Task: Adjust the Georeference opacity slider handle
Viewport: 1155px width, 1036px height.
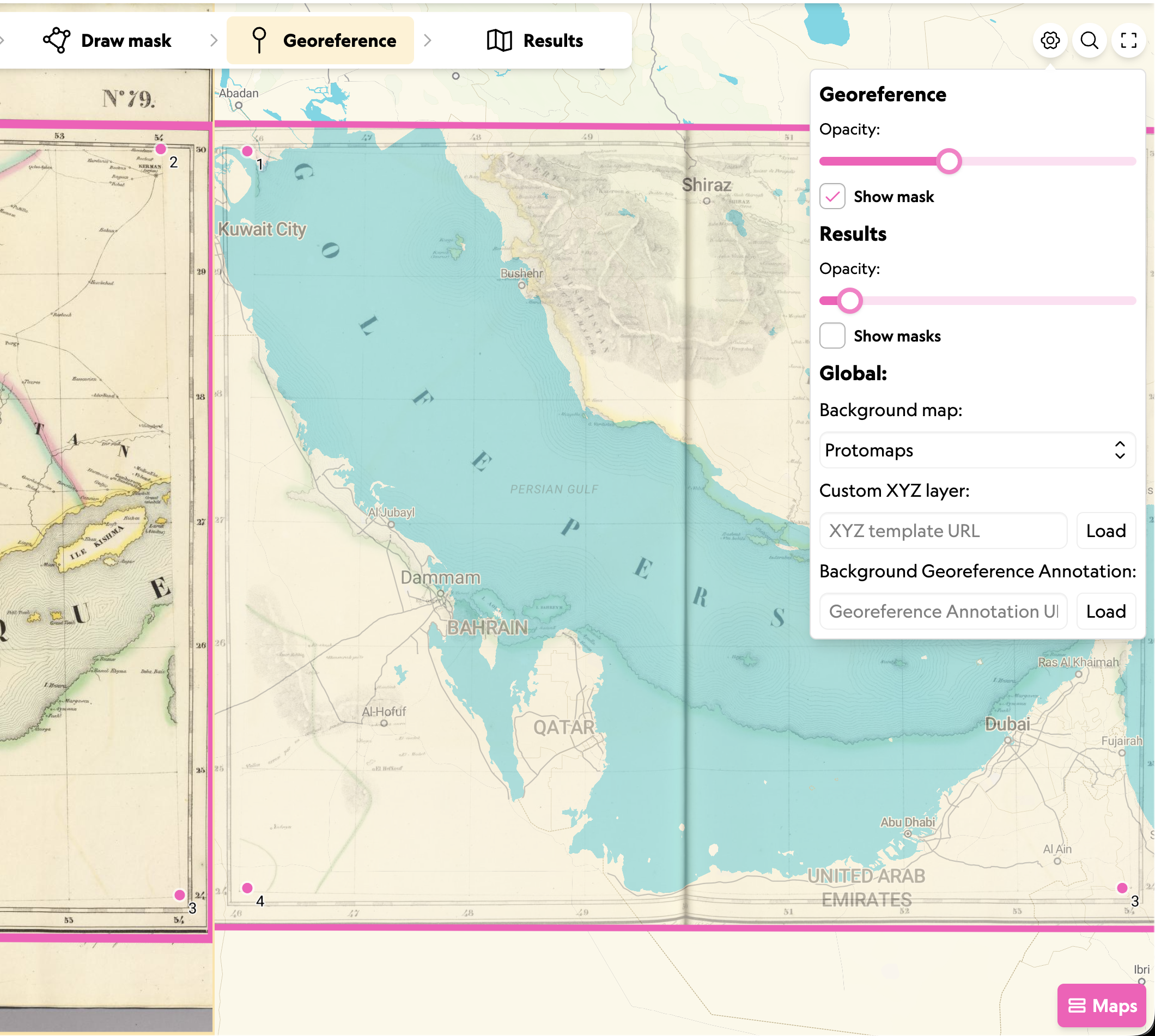Action: [x=949, y=161]
